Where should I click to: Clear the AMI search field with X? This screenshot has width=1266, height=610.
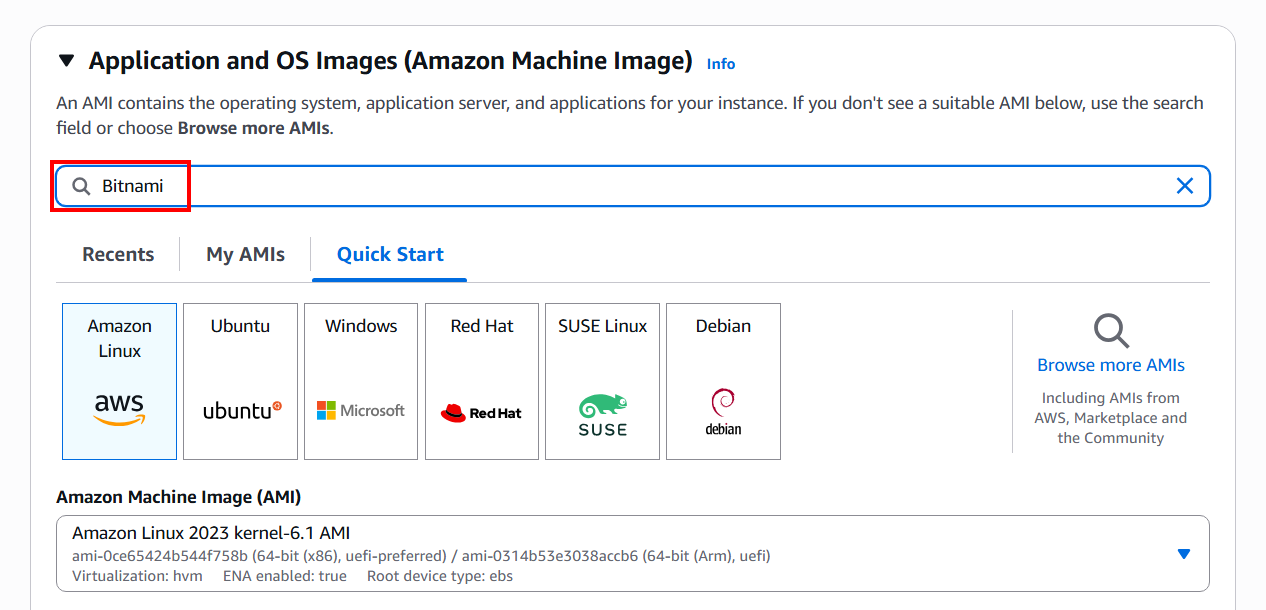[1184, 186]
